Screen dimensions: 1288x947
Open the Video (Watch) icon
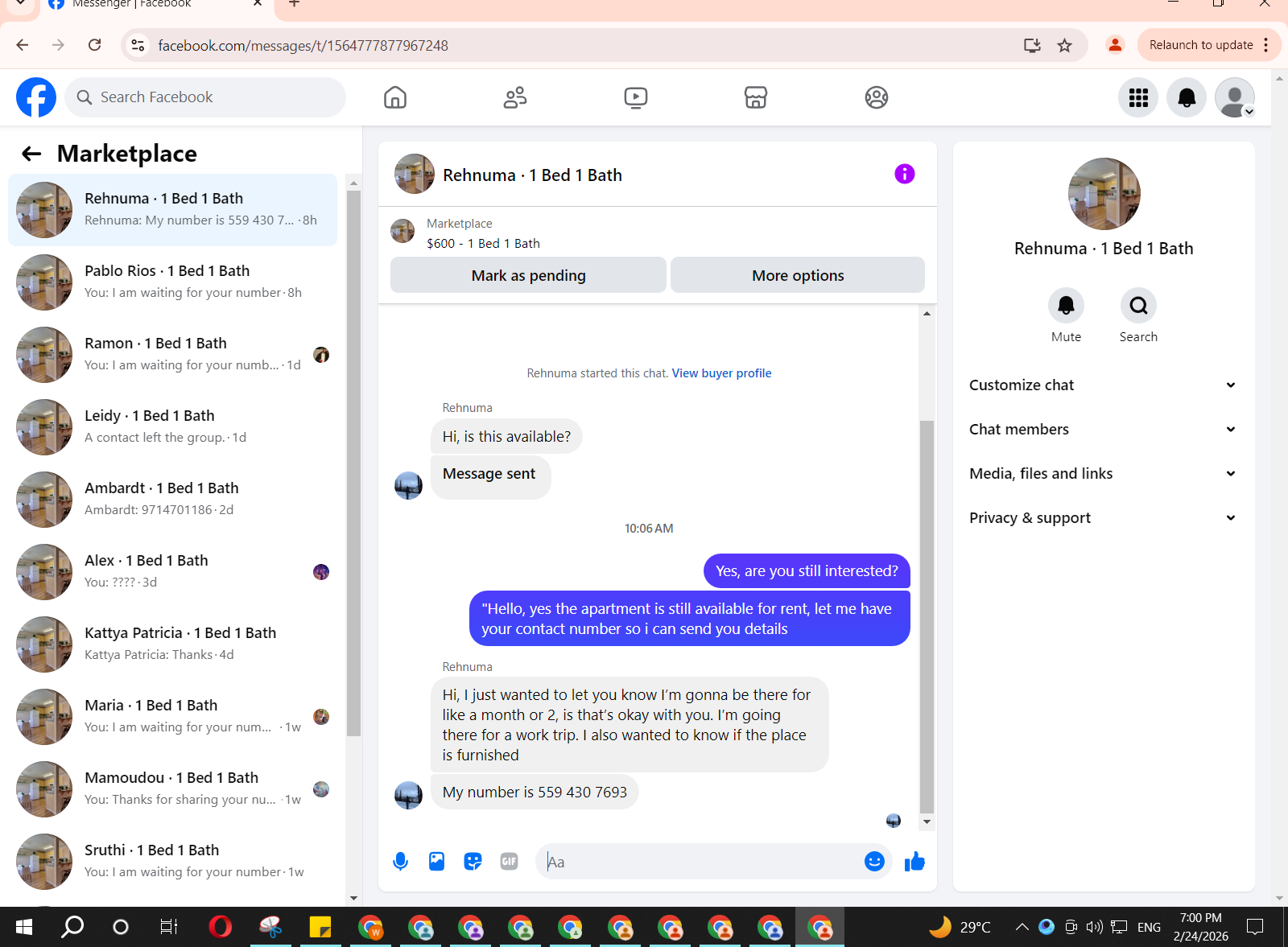[x=636, y=97]
